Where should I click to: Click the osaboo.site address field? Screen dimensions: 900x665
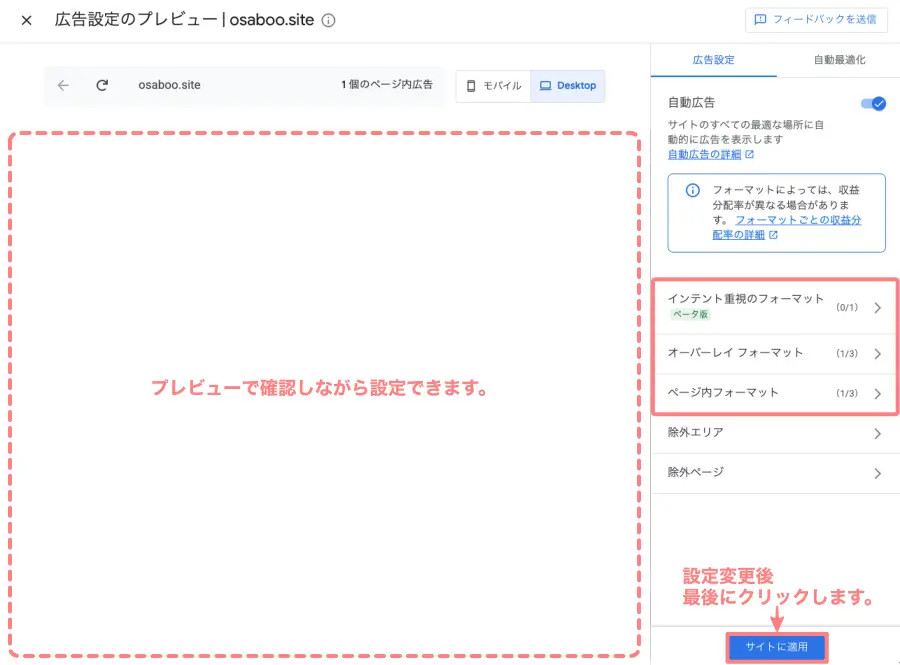click(x=169, y=86)
